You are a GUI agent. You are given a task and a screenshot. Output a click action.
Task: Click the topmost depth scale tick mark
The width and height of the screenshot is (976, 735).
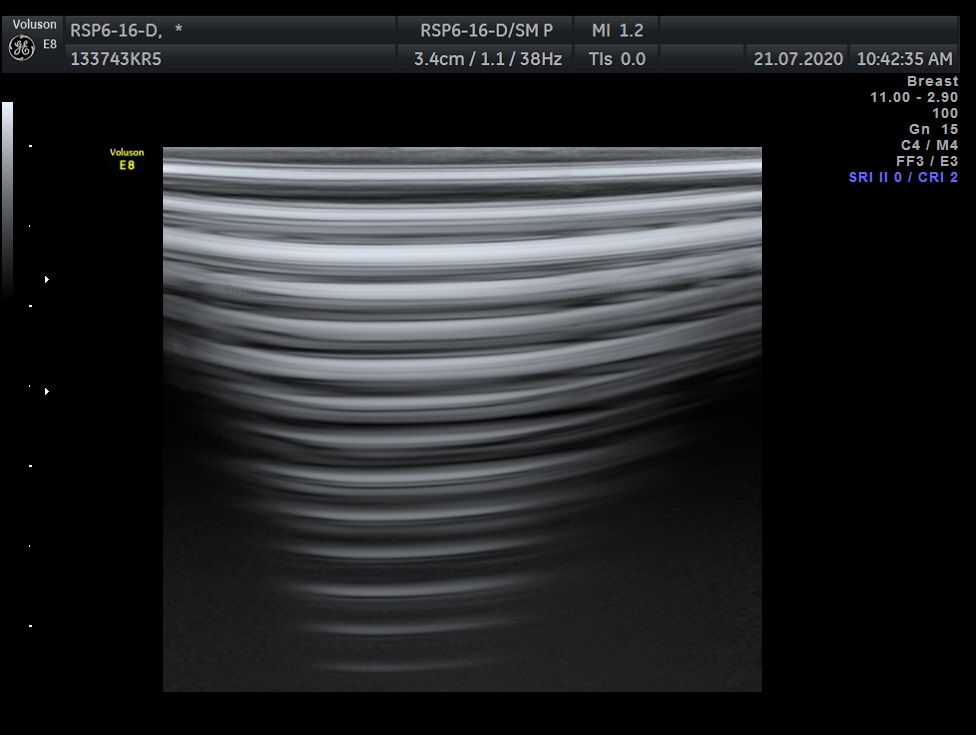click(x=30, y=146)
